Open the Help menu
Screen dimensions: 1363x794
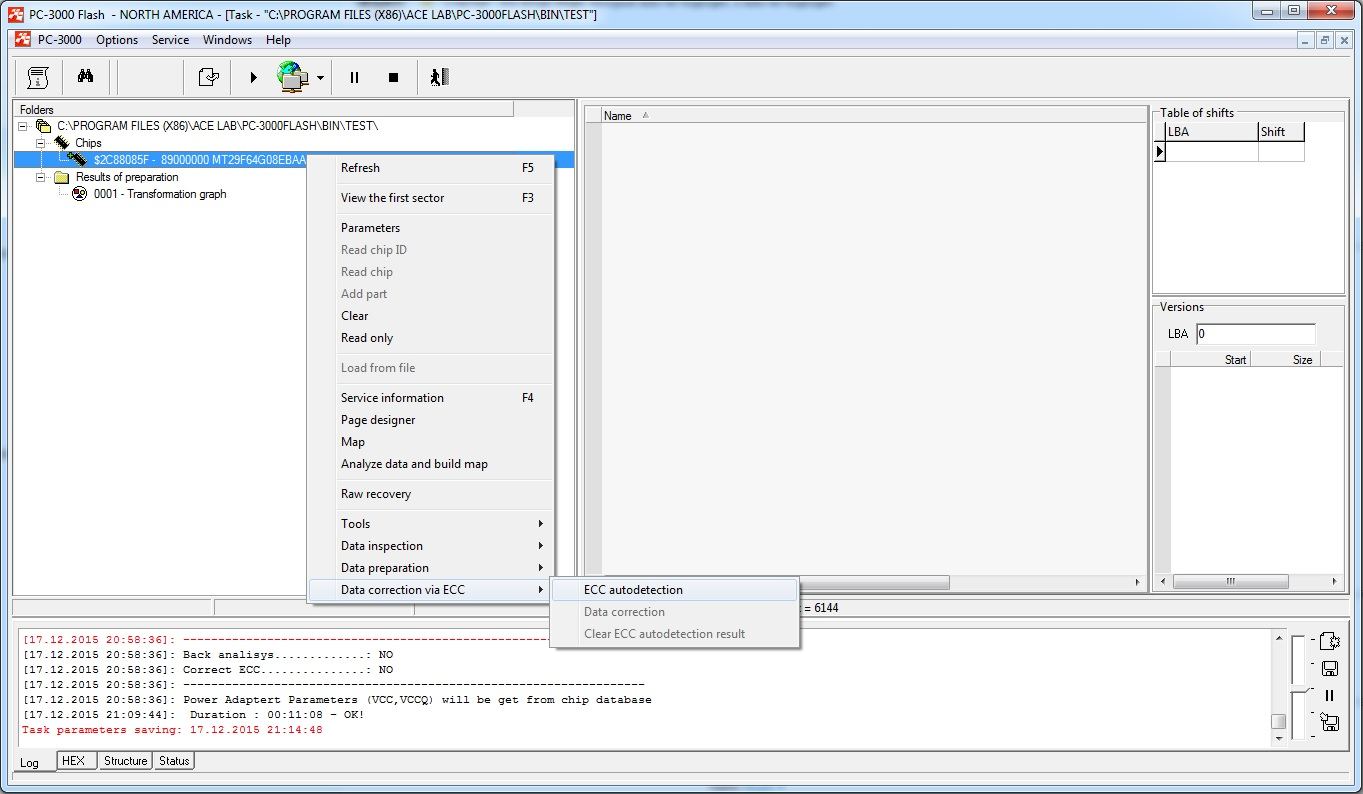[278, 40]
